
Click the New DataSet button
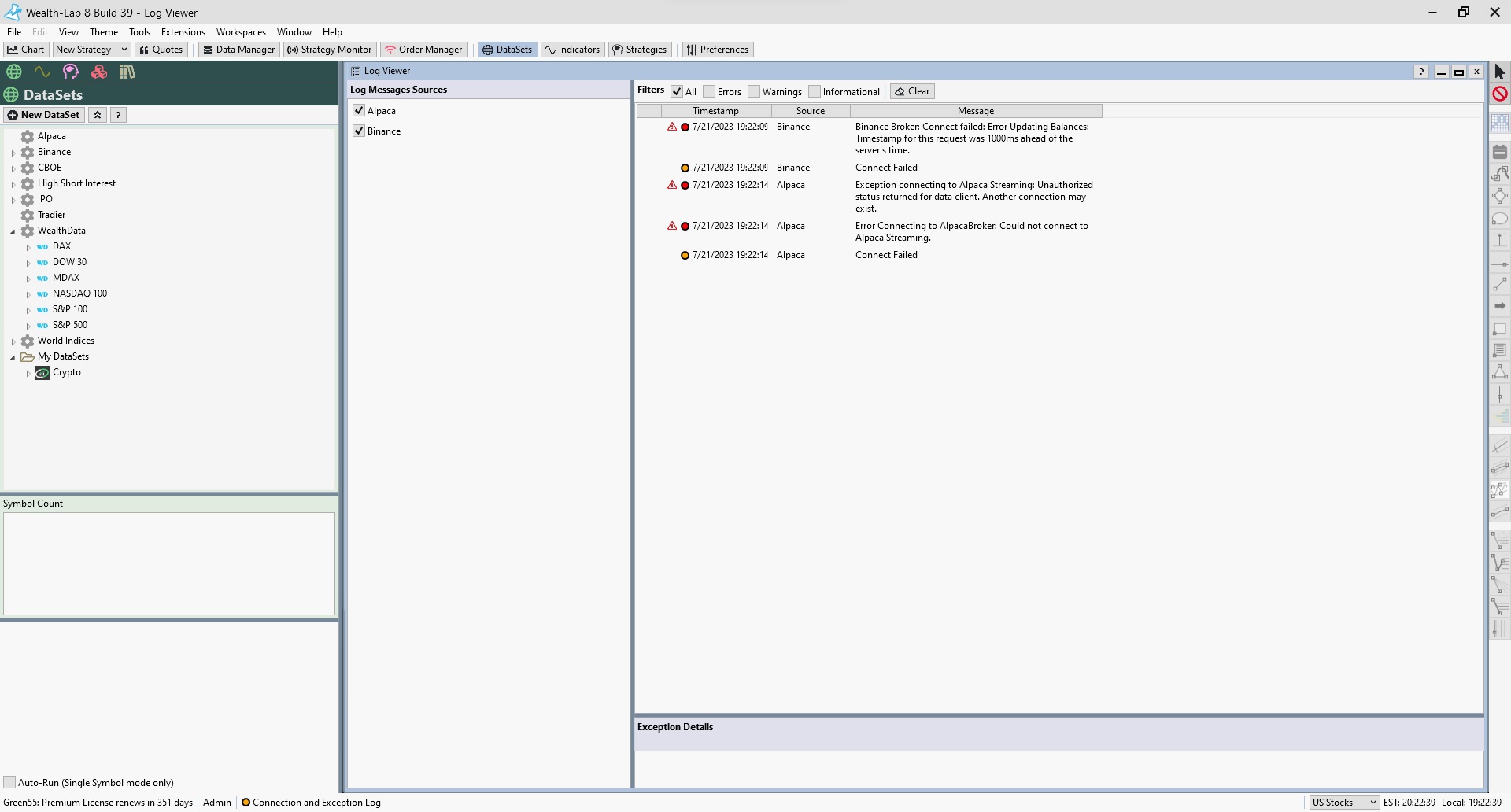tap(44, 115)
